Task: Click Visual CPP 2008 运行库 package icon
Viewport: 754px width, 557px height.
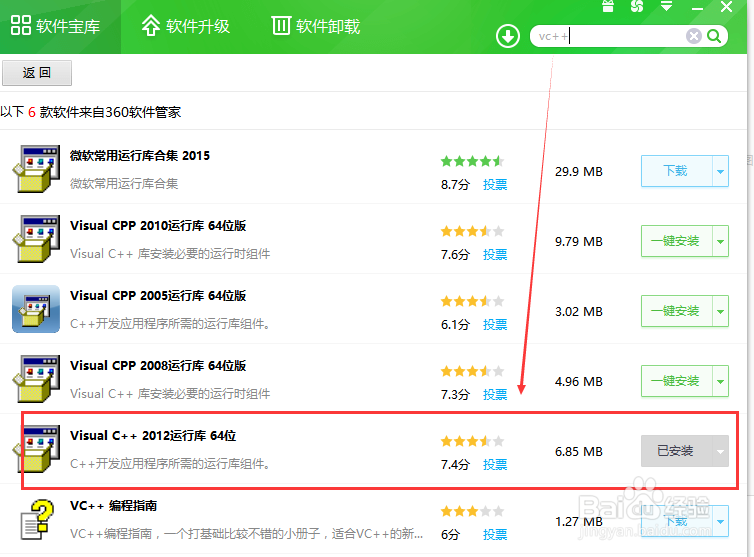Action: coord(37,379)
